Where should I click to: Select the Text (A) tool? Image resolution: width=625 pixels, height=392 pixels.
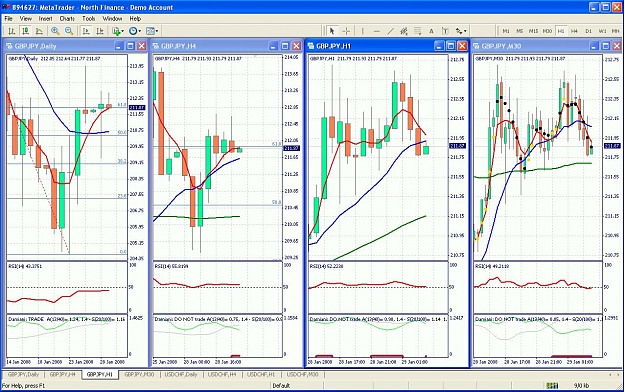(x=431, y=31)
